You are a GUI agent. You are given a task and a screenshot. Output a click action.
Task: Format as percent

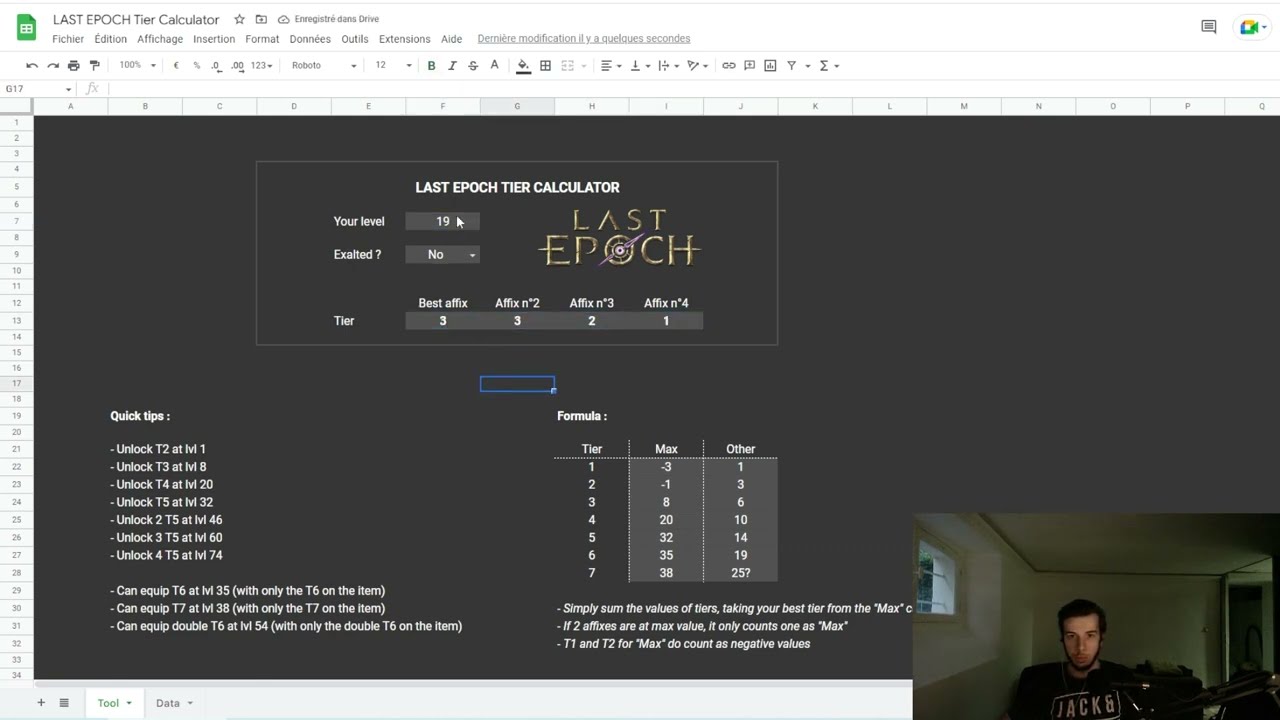click(196, 65)
